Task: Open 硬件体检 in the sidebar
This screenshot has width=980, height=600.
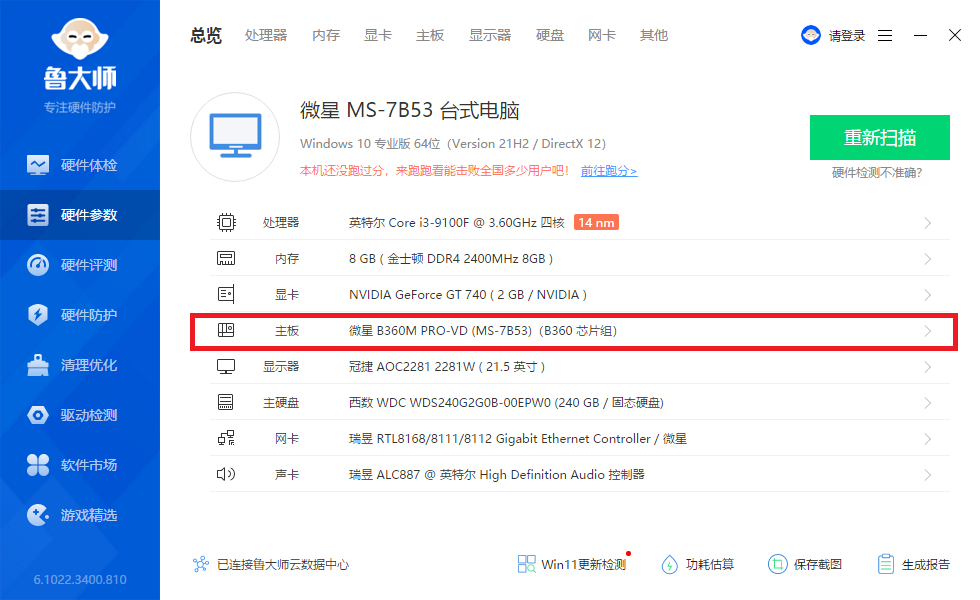Action: pyautogui.click(x=80, y=165)
